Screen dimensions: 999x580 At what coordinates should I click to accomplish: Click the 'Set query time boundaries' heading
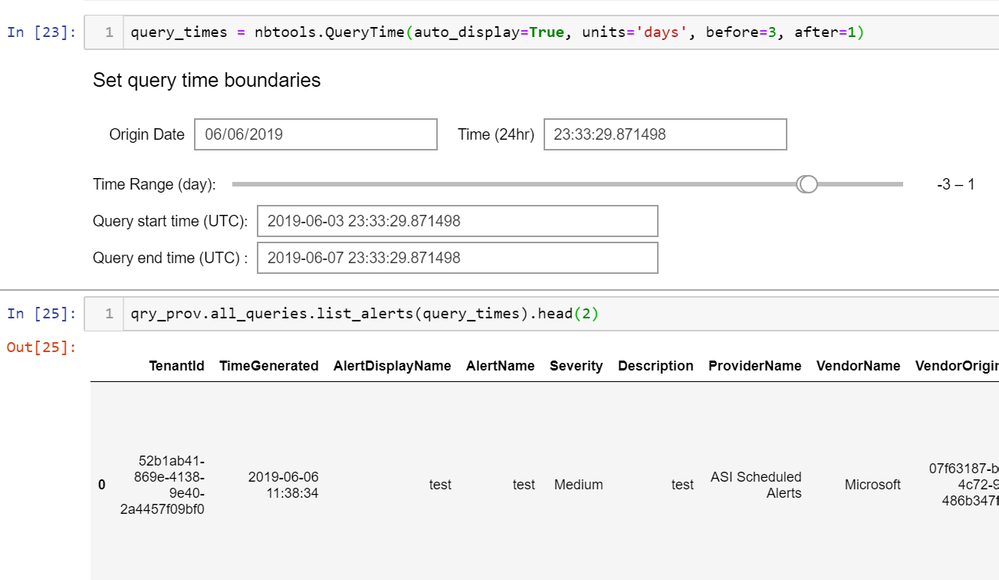click(x=206, y=80)
